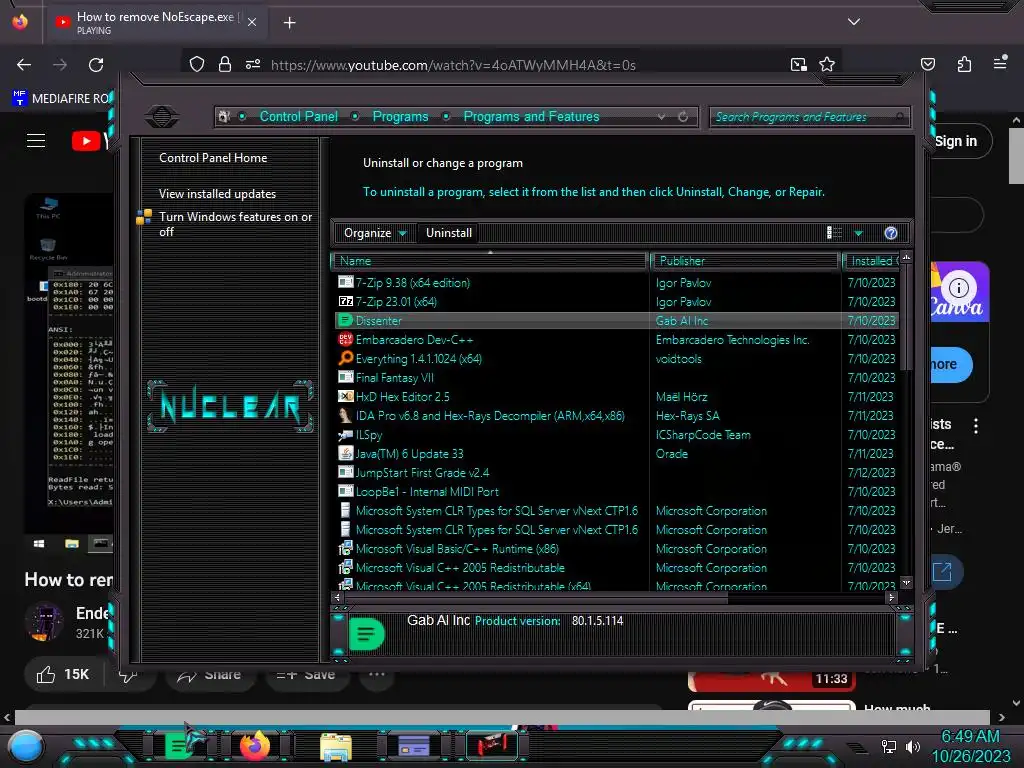
Task: Select LoopBe1 - Internal MIDI Port
Action: (616, 491)
